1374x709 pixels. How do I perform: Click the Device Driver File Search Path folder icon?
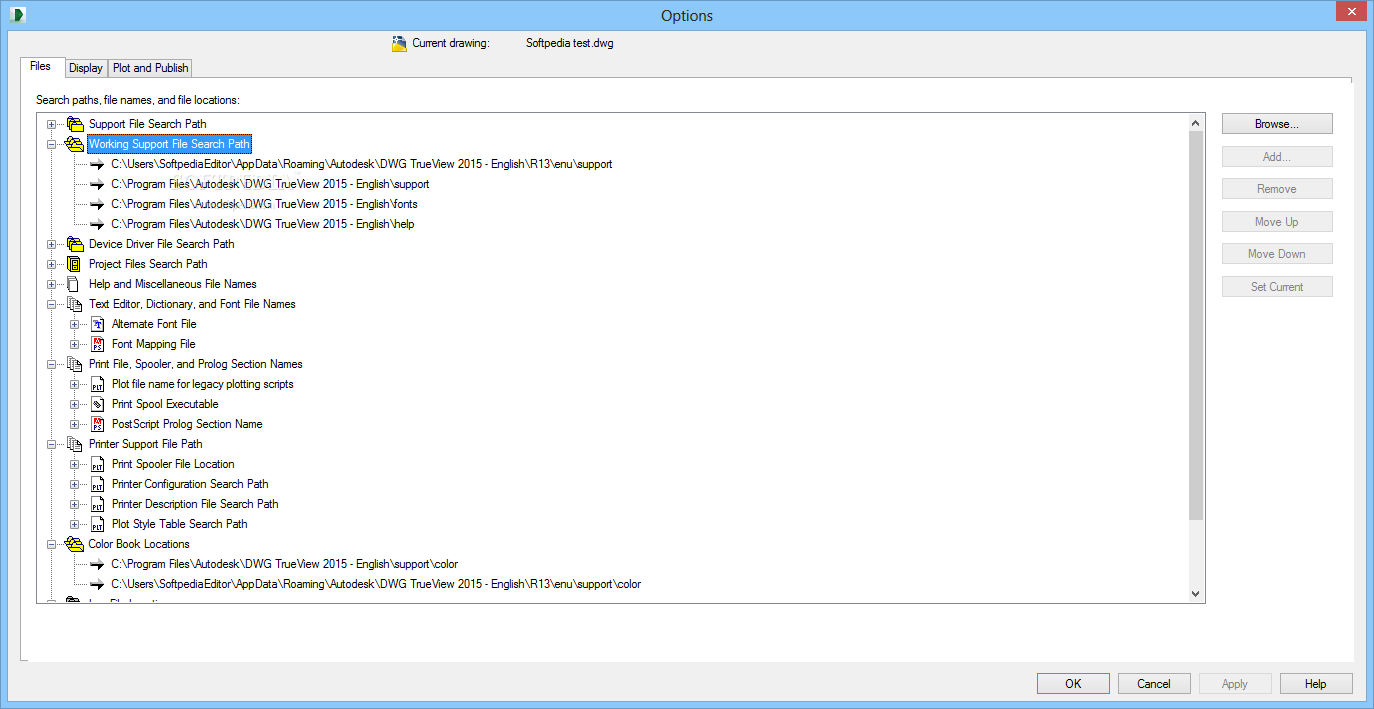75,244
